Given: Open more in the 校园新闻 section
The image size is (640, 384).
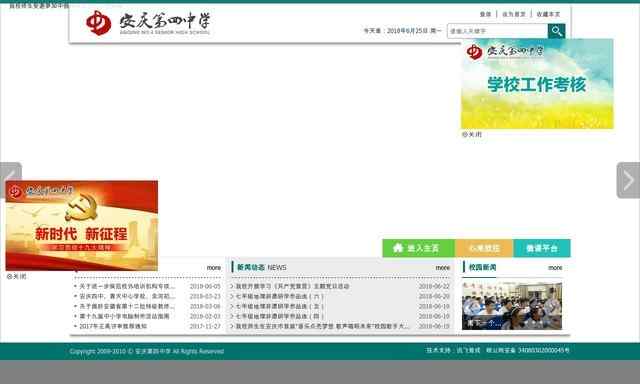Looking at the screenshot, I should (555, 268).
